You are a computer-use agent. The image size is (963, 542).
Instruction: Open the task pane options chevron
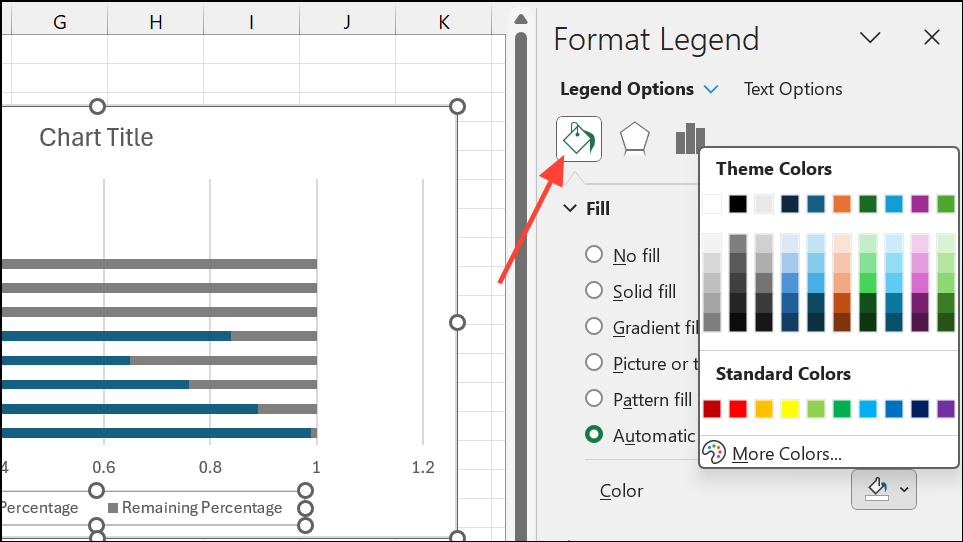tap(870, 38)
